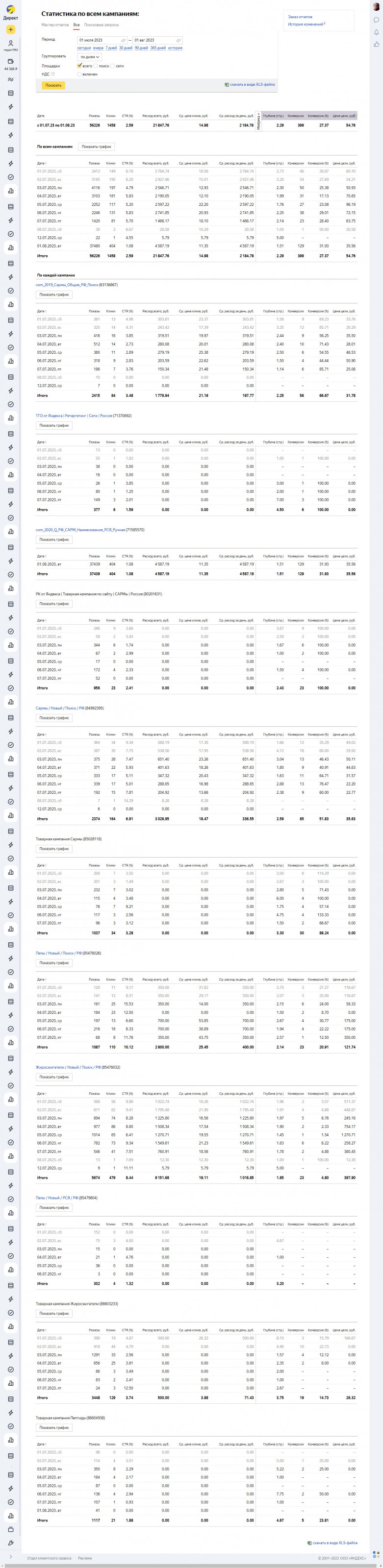The image size is (383, 1568).
Task: Open the wallet balance 44 368 ₽
Action: pyautogui.click(x=10, y=65)
